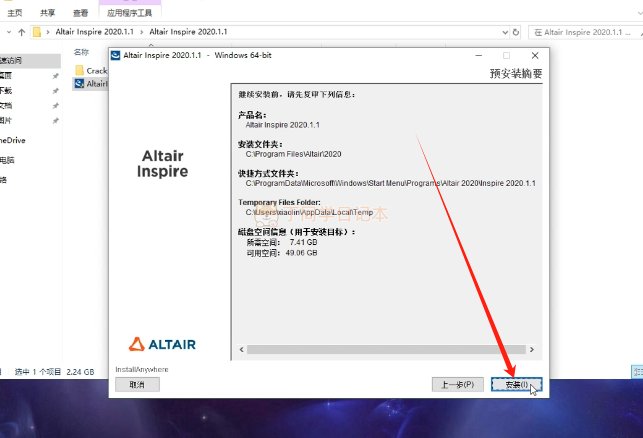
Task: Minimize the Altair Inspire installer window
Action: [479, 55]
